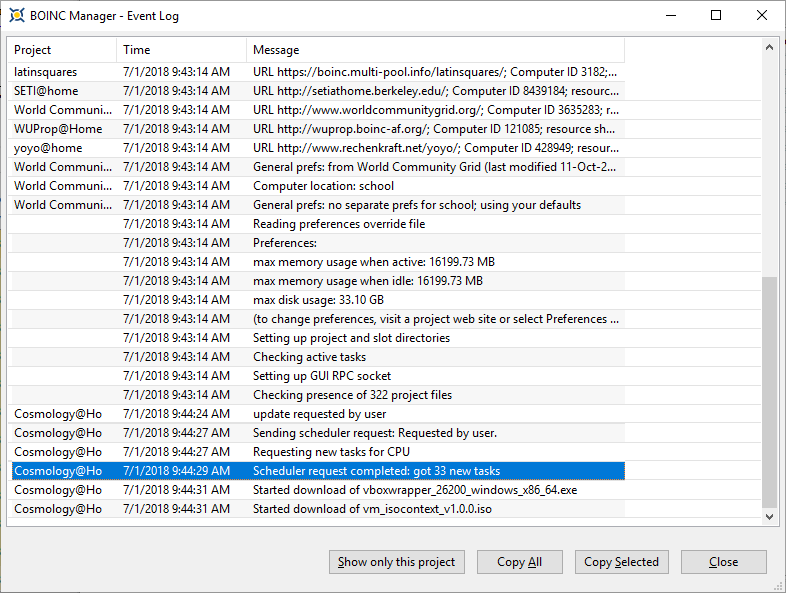Click the scrollbar down arrow
Screen dimensions: 786x593
click(769, 516)
